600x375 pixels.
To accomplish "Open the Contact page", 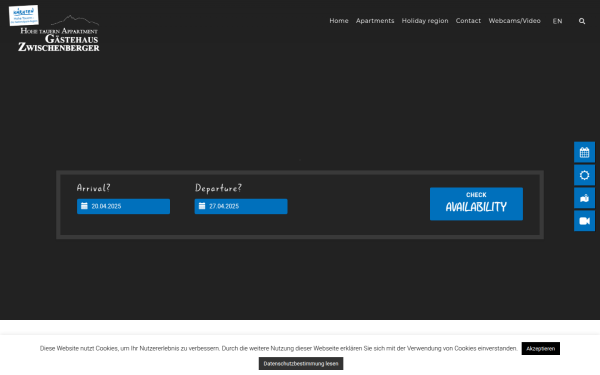I will (x=468, y=21).
